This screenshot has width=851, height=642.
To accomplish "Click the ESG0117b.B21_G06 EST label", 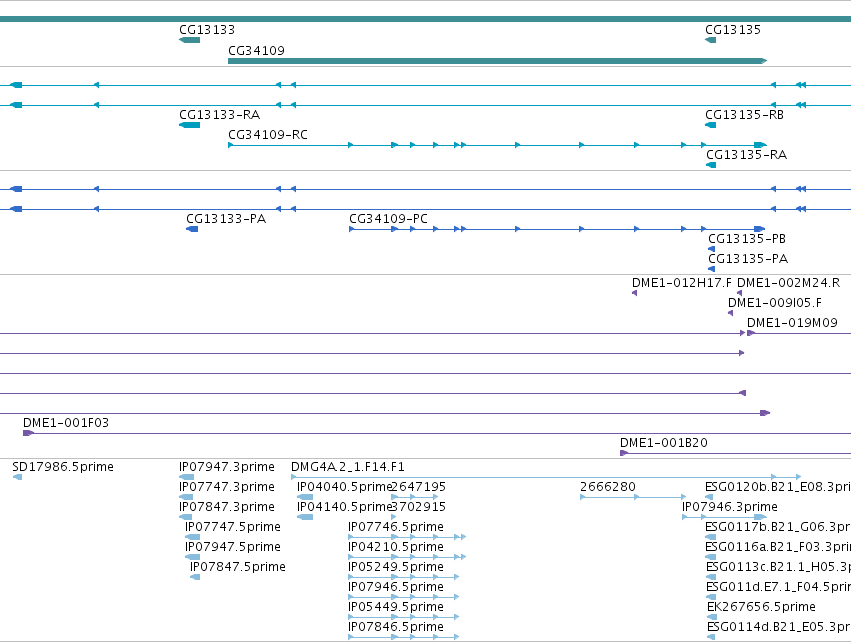I will click(x=778, y=527).
